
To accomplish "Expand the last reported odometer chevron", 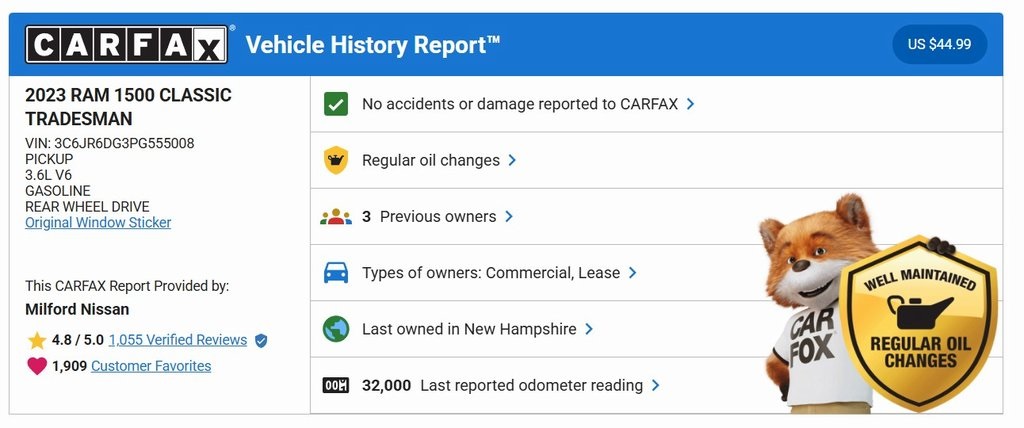I will [x=655, y=385].
